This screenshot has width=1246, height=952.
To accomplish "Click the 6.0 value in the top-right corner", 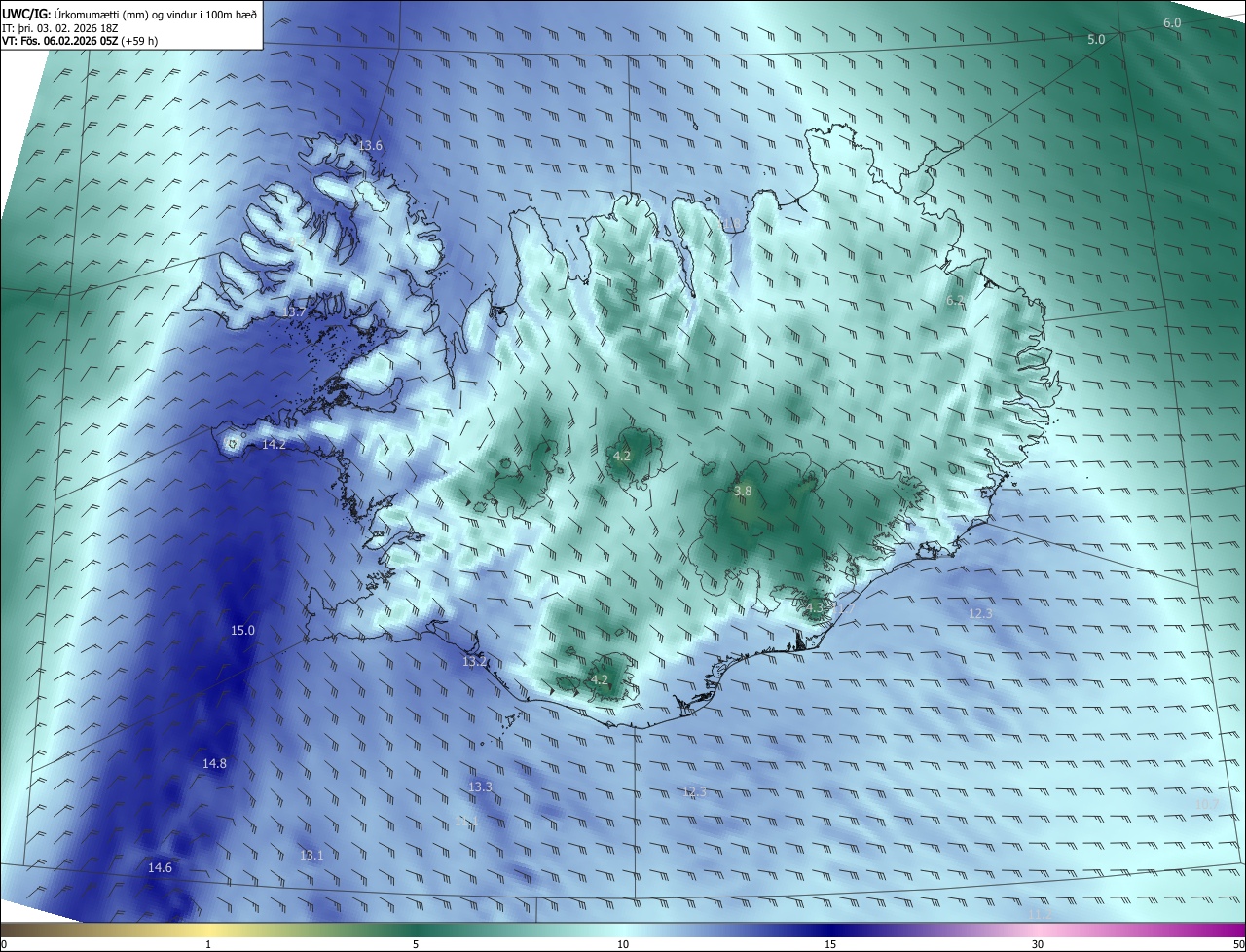I will point(1172,22).
